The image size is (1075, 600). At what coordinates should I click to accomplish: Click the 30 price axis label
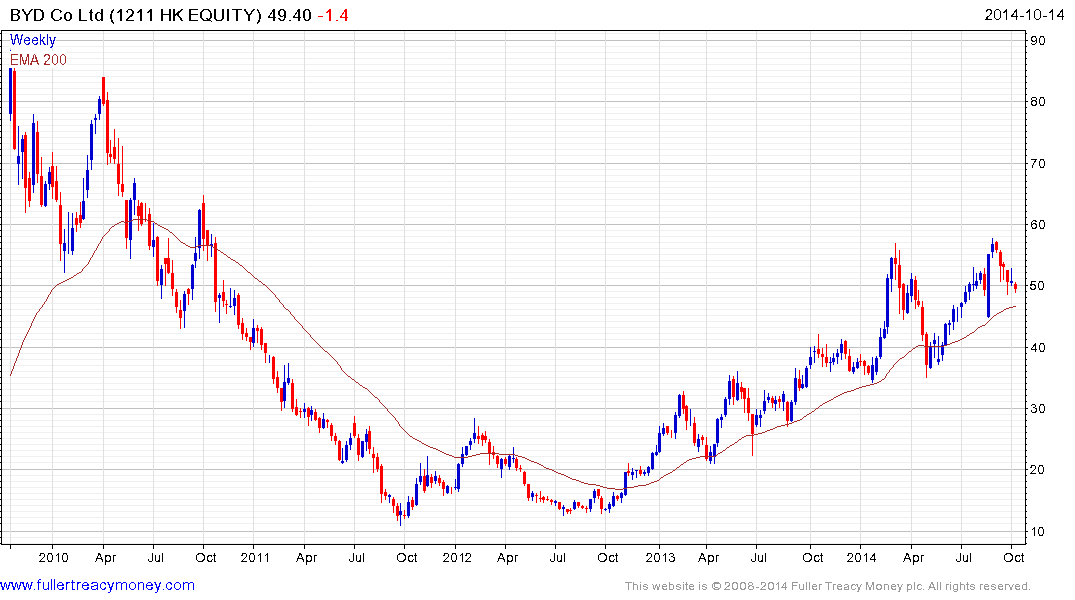pos(1038,409)
